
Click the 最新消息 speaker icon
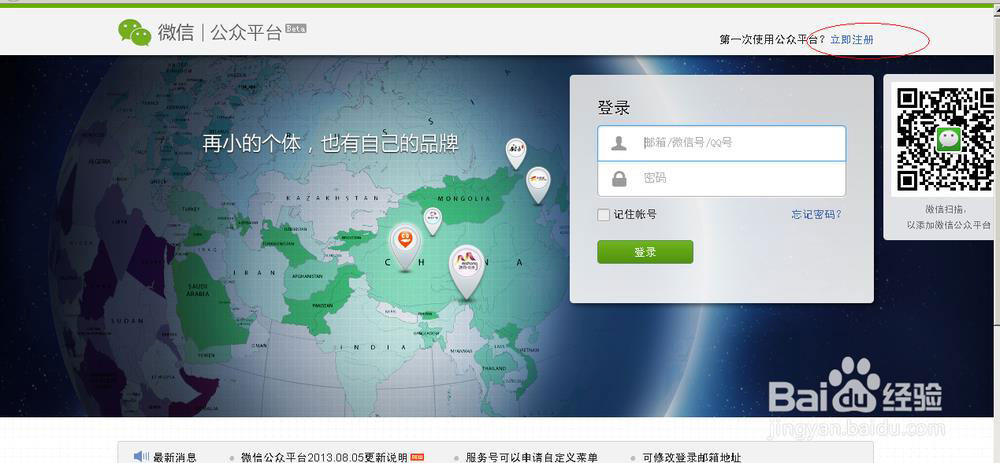tap(141, 457)
